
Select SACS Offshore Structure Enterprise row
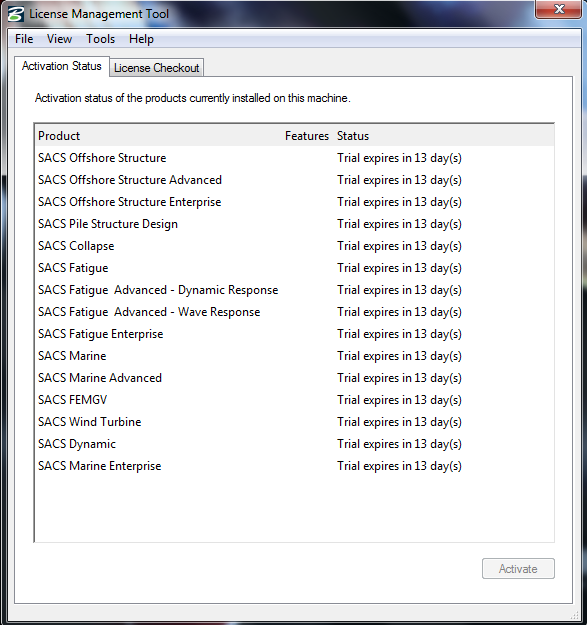(294, 202)
